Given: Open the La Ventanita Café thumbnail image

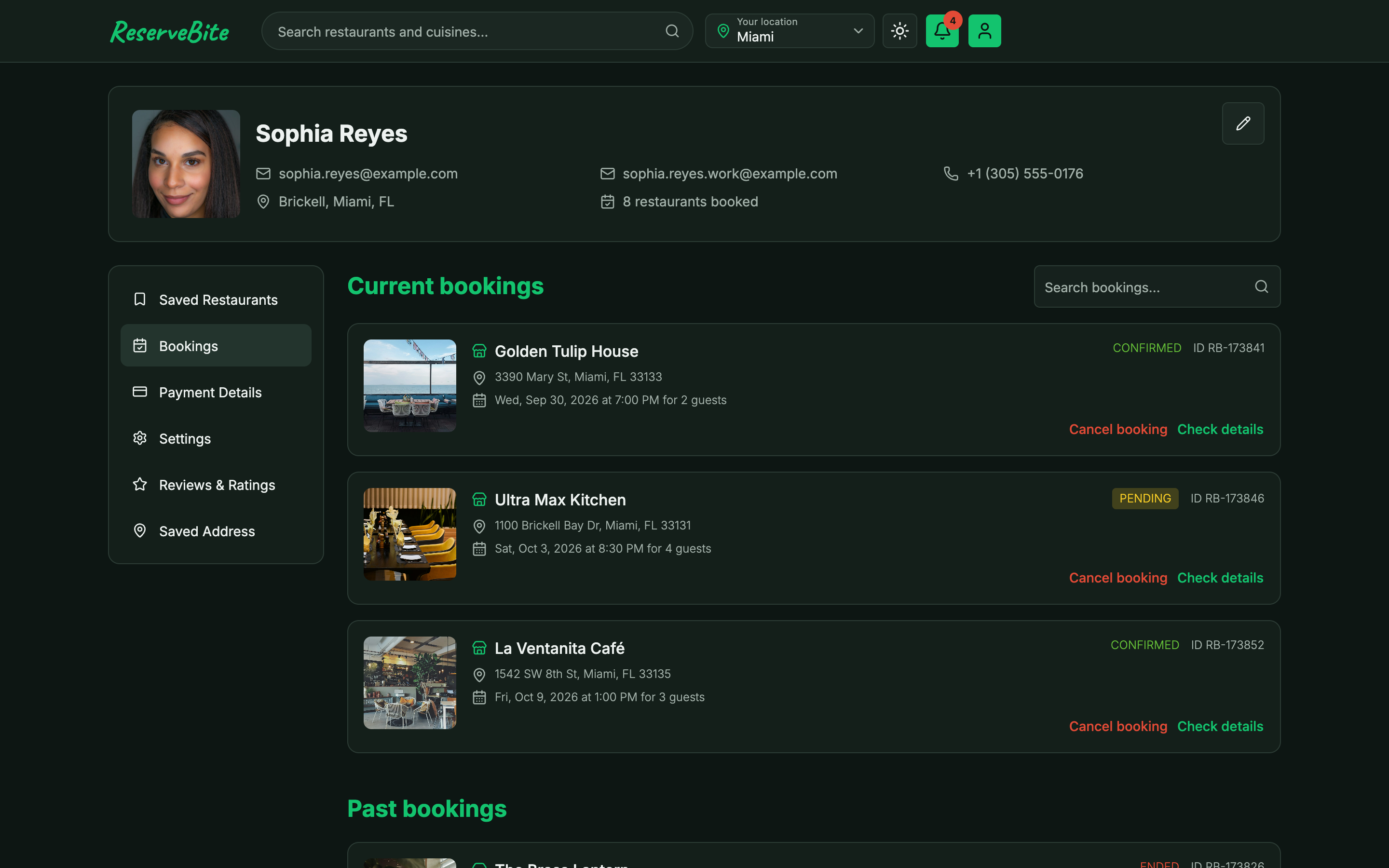Looking at the screenshot, I should point(410,683).
